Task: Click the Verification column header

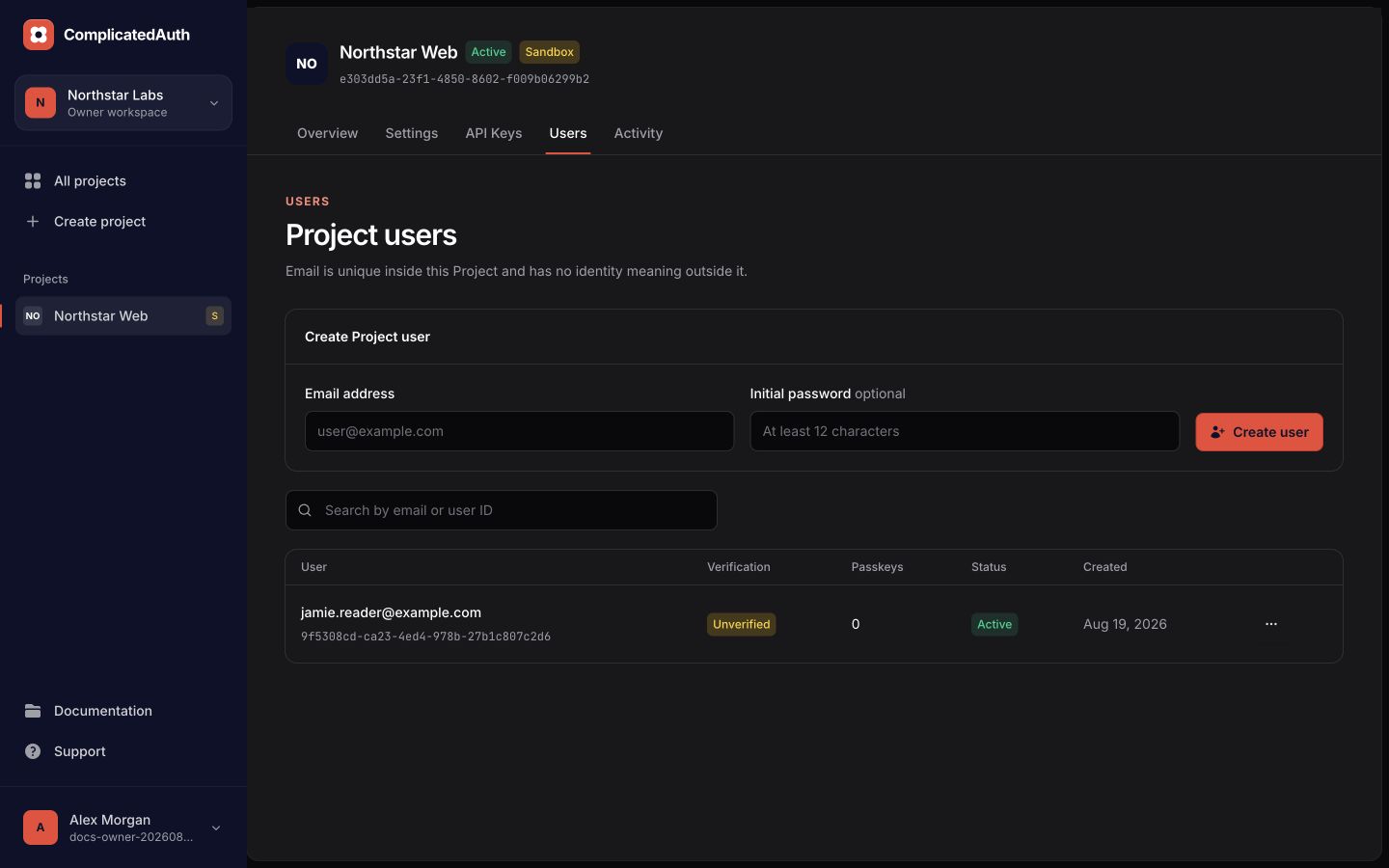Action: [739, 567]
